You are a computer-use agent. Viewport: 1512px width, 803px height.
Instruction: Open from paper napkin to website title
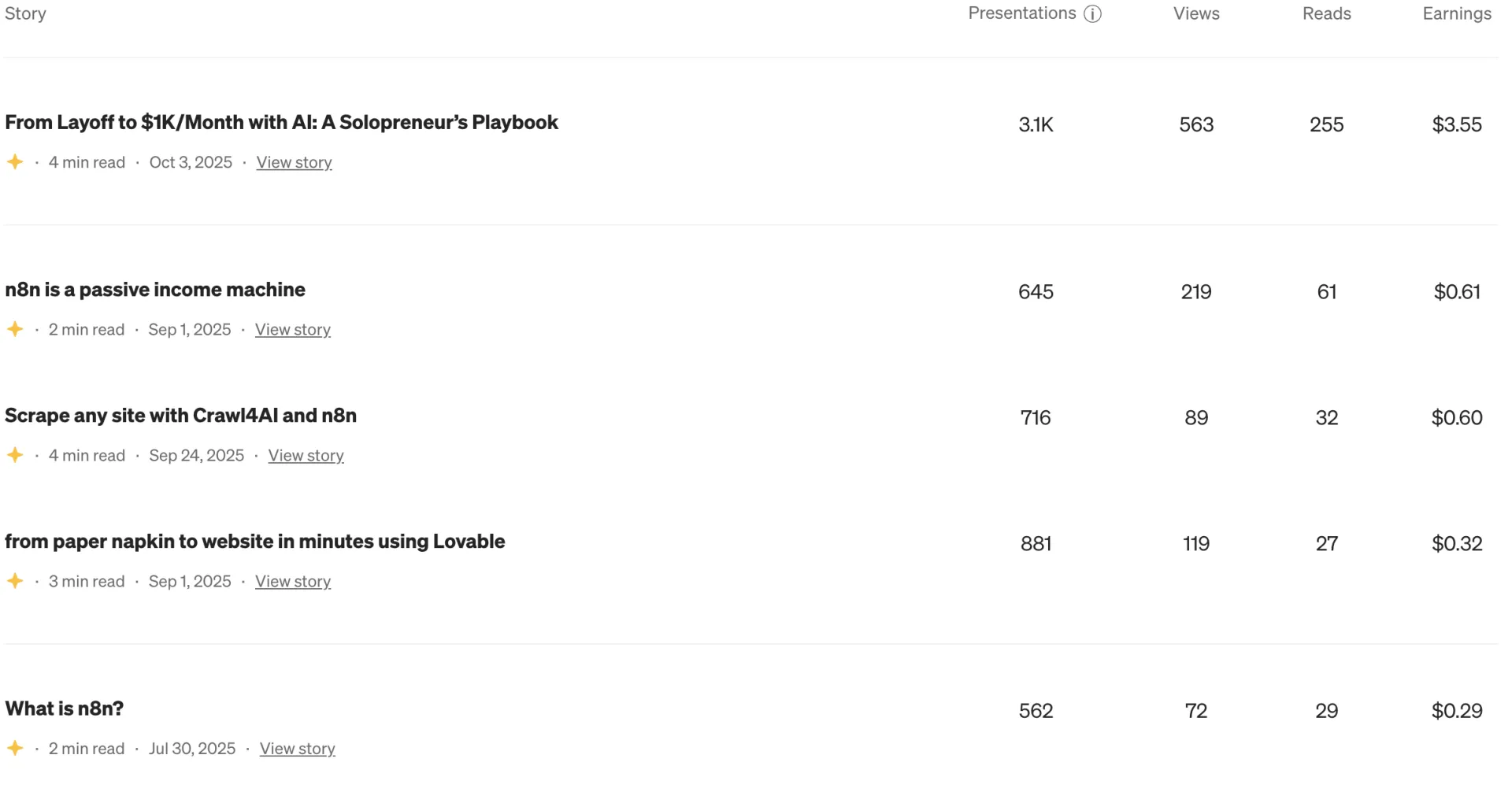254,542
